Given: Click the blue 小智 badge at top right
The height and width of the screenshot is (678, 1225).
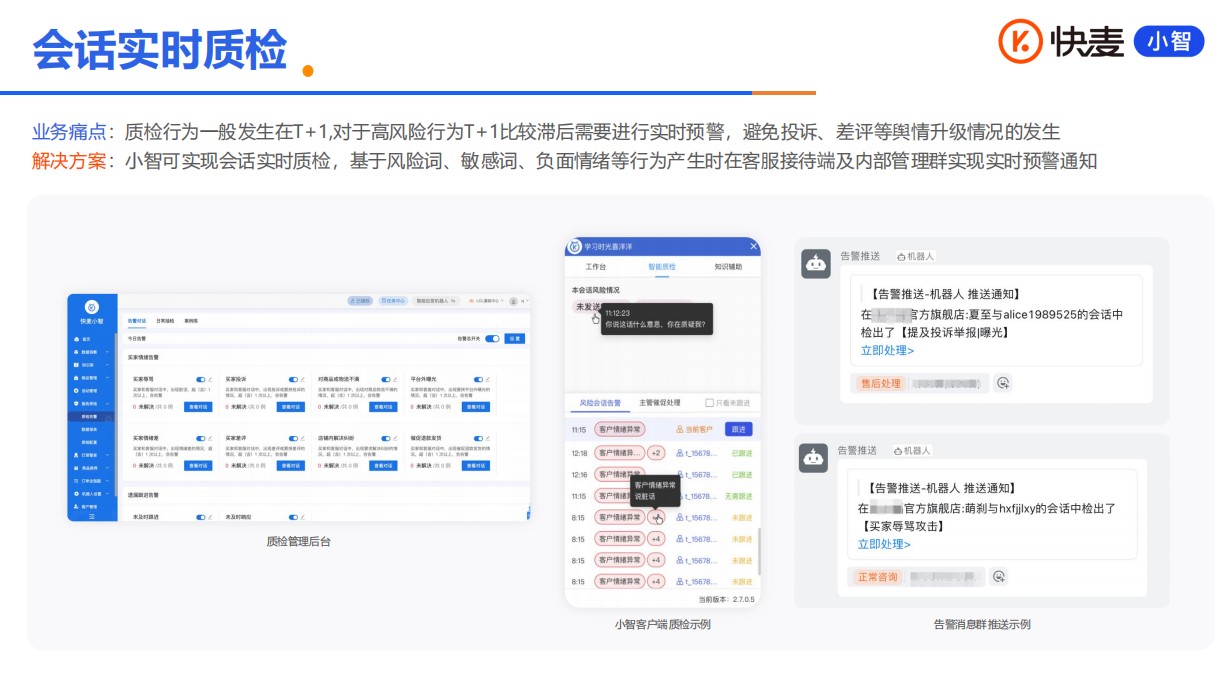Looking at the screenshot, I should click(x=1169, y=40).
